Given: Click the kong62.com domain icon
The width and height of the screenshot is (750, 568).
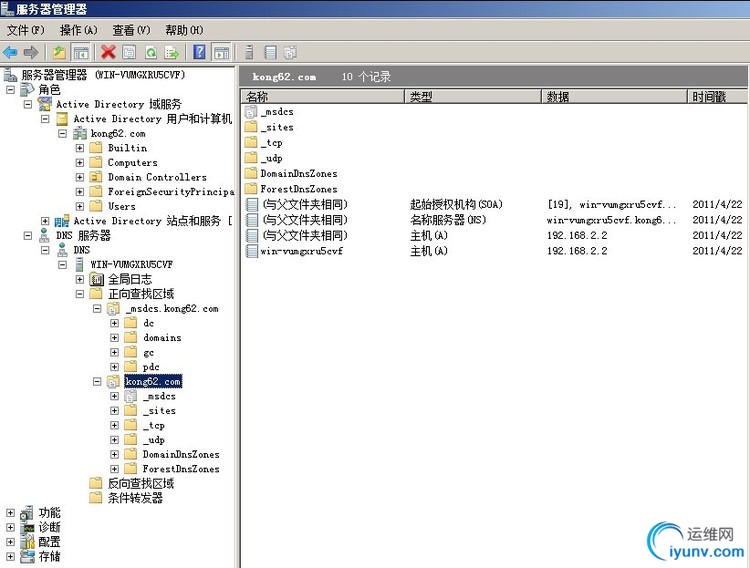Looking at the screenshot, I should pos(80,134).
